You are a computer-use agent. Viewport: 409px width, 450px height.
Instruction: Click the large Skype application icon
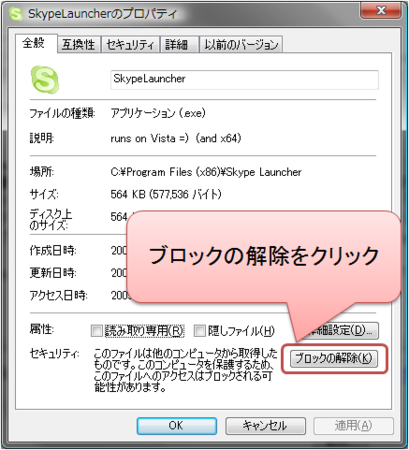click(x=45, y=80)
